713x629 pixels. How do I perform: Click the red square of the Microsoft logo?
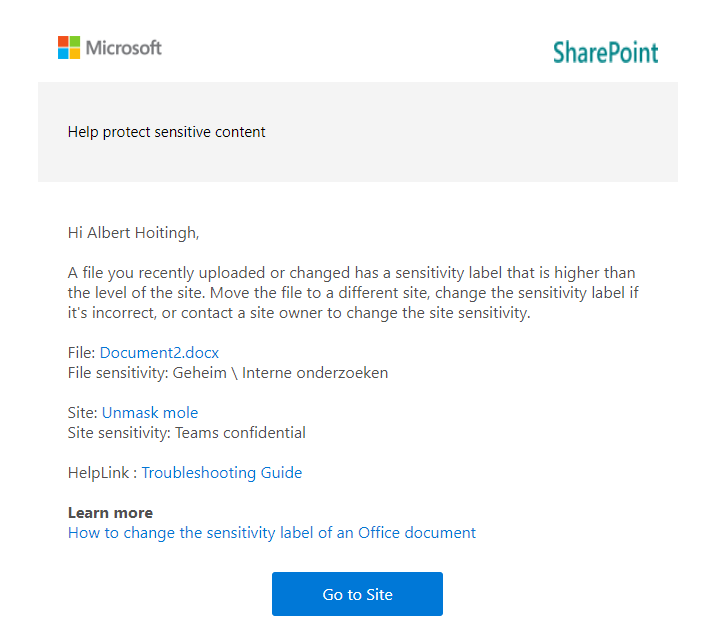pos(63,41)
